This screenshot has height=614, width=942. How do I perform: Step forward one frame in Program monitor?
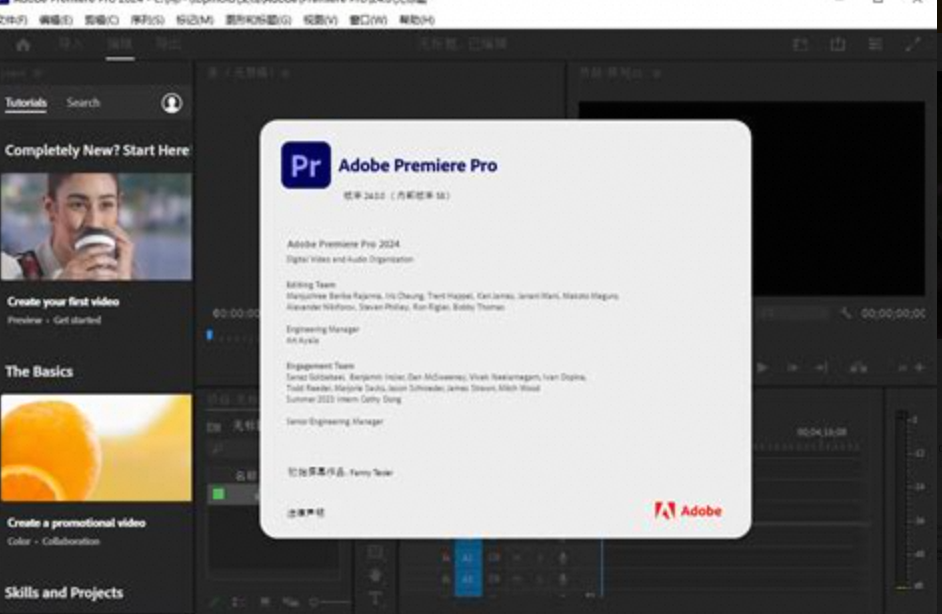792,367
